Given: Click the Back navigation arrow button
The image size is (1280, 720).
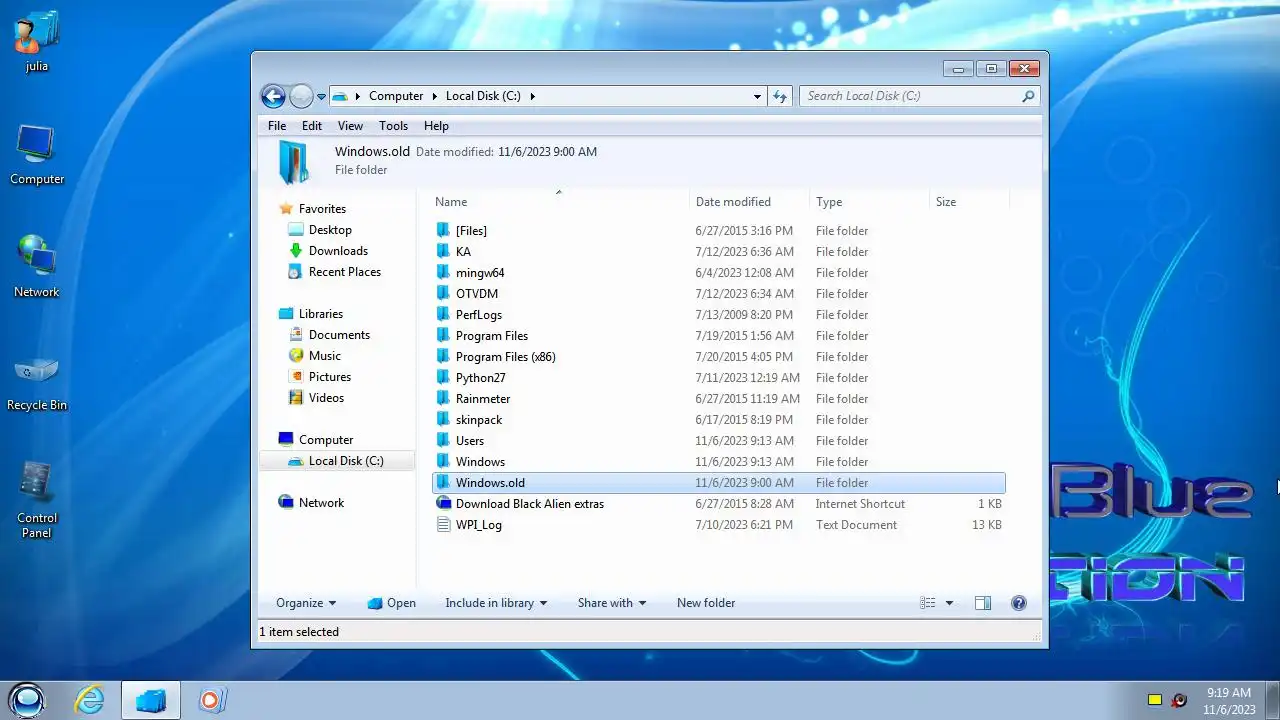Looking at the screenshot, I should (x=273, y=96).
